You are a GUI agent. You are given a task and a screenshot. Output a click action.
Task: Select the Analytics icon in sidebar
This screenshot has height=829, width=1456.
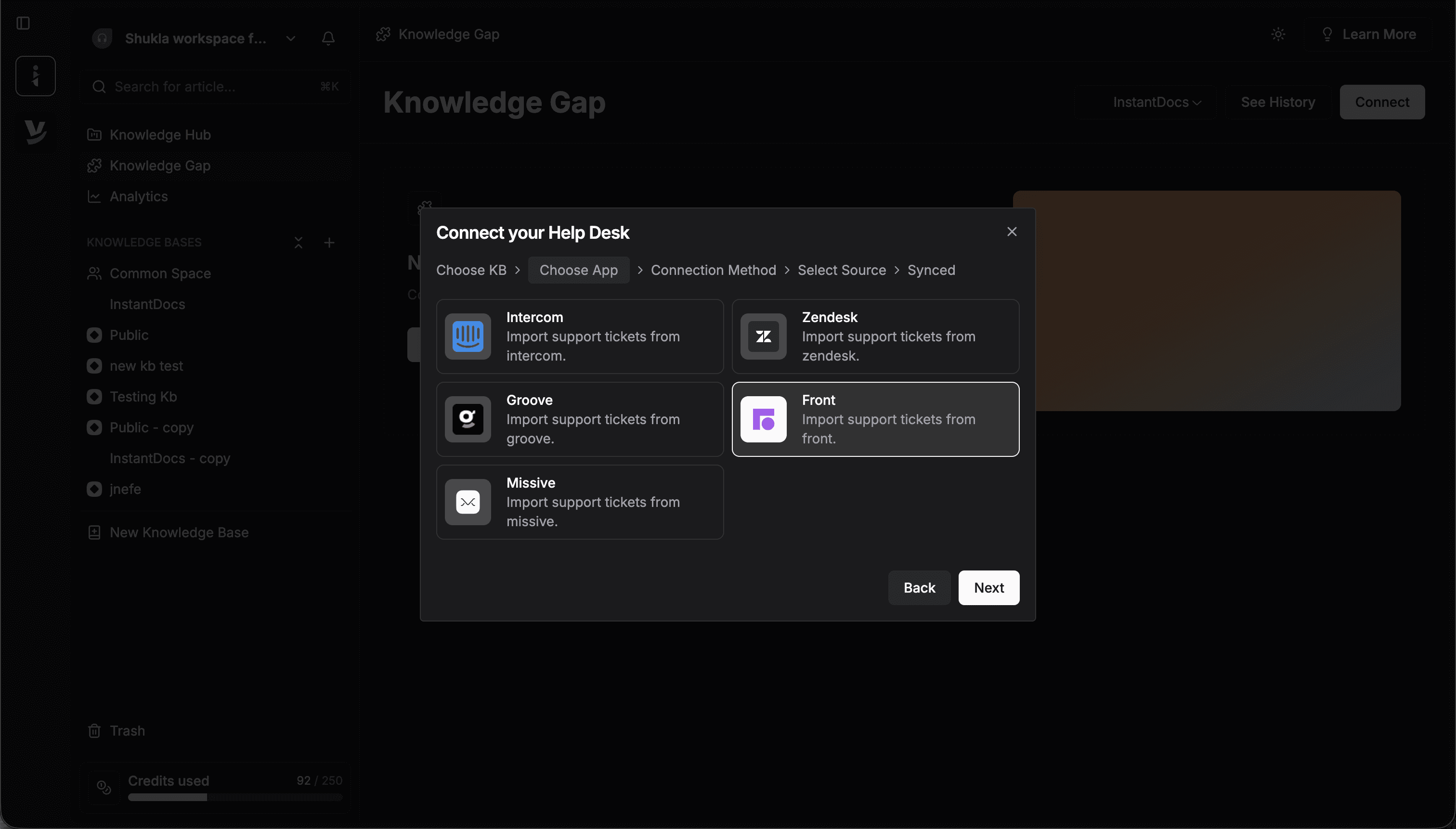point(94,196)
